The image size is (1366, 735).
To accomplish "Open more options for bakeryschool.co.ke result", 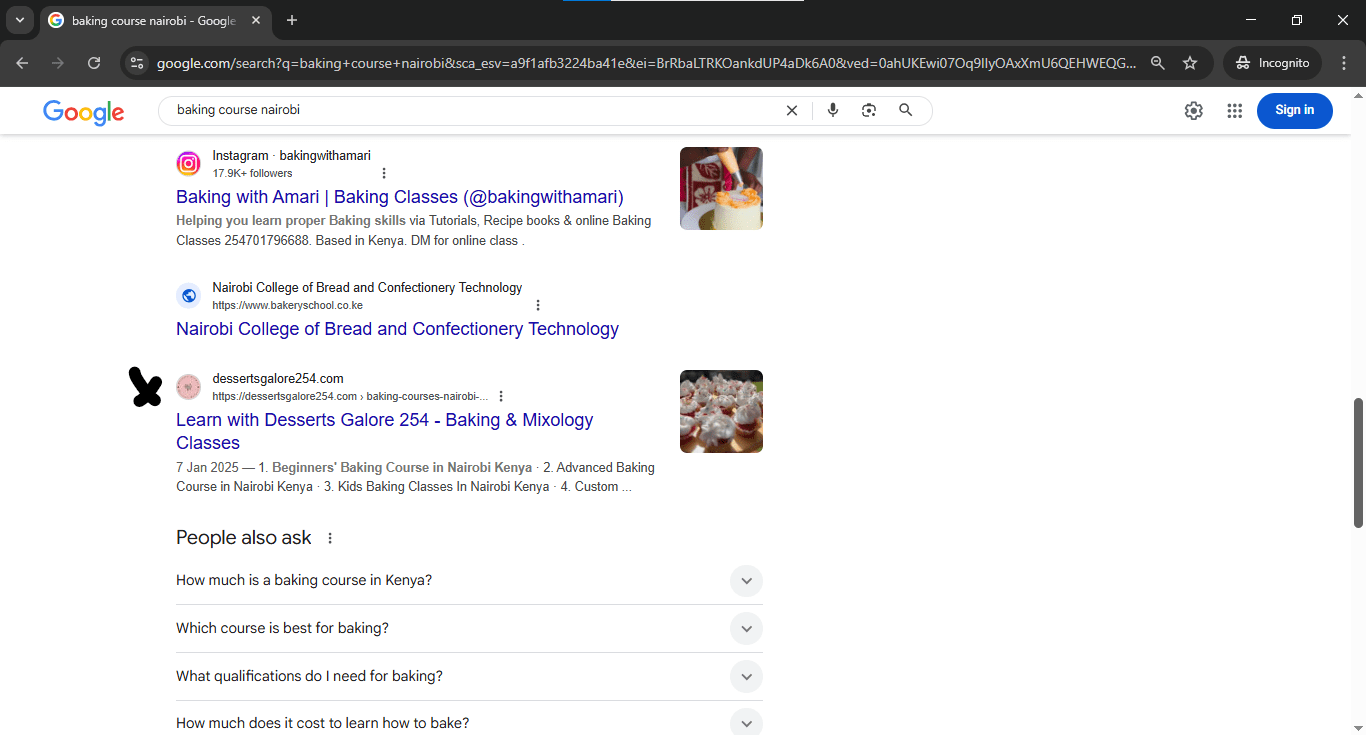I will [x=538, y=305].
